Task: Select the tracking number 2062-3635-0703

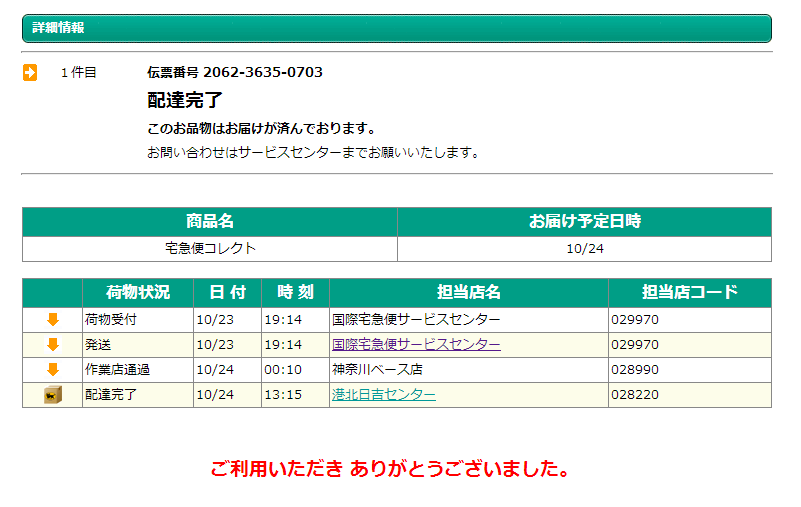Action: 262,72
